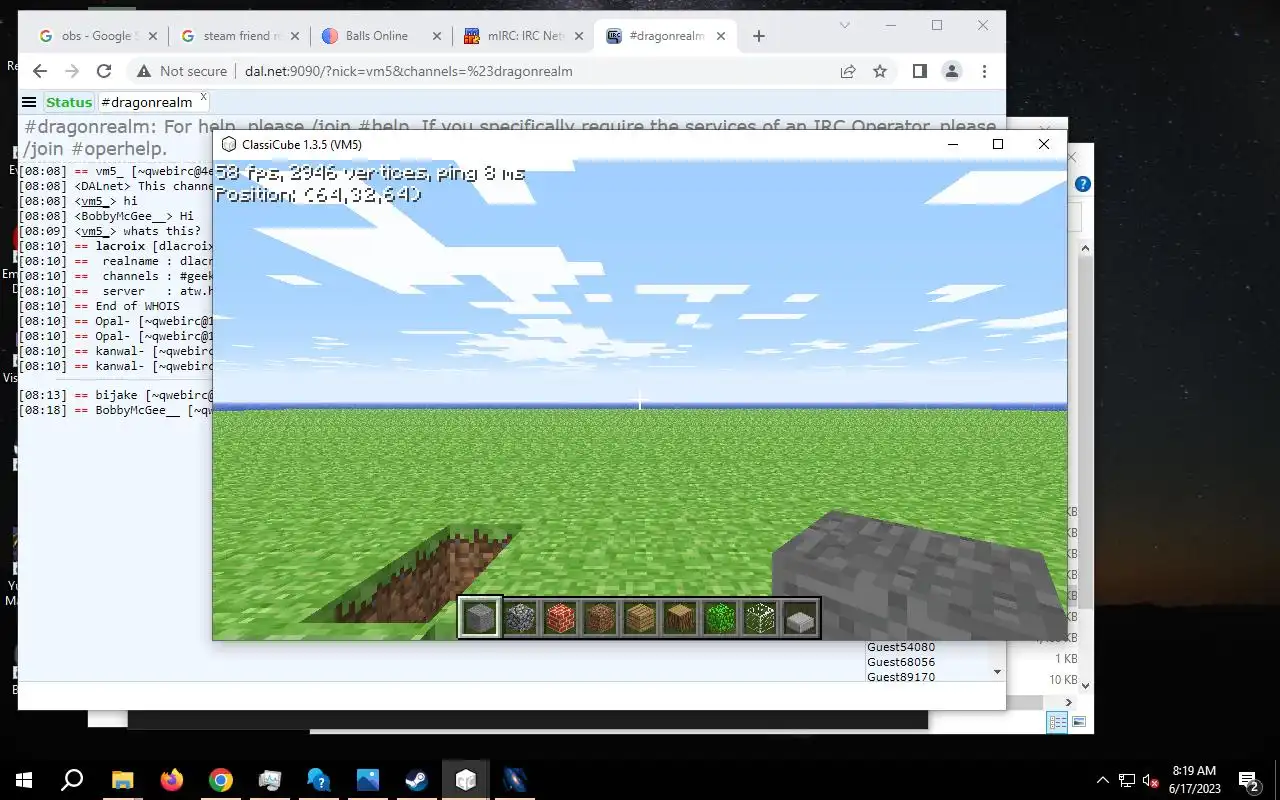Click File Explorer scroll up arrow
This screenshot has height=800, width=1280.
tap(1085, 247)
